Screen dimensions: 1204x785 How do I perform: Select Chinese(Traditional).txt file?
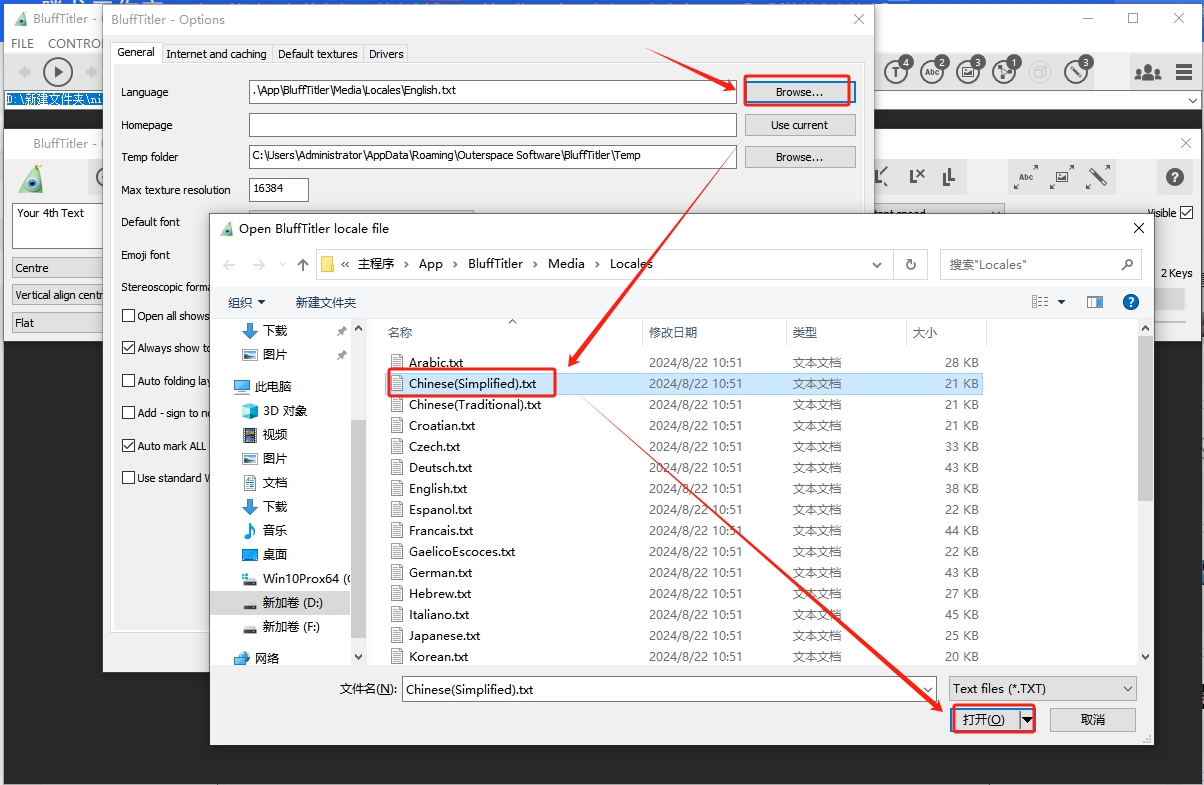[475, 405]
